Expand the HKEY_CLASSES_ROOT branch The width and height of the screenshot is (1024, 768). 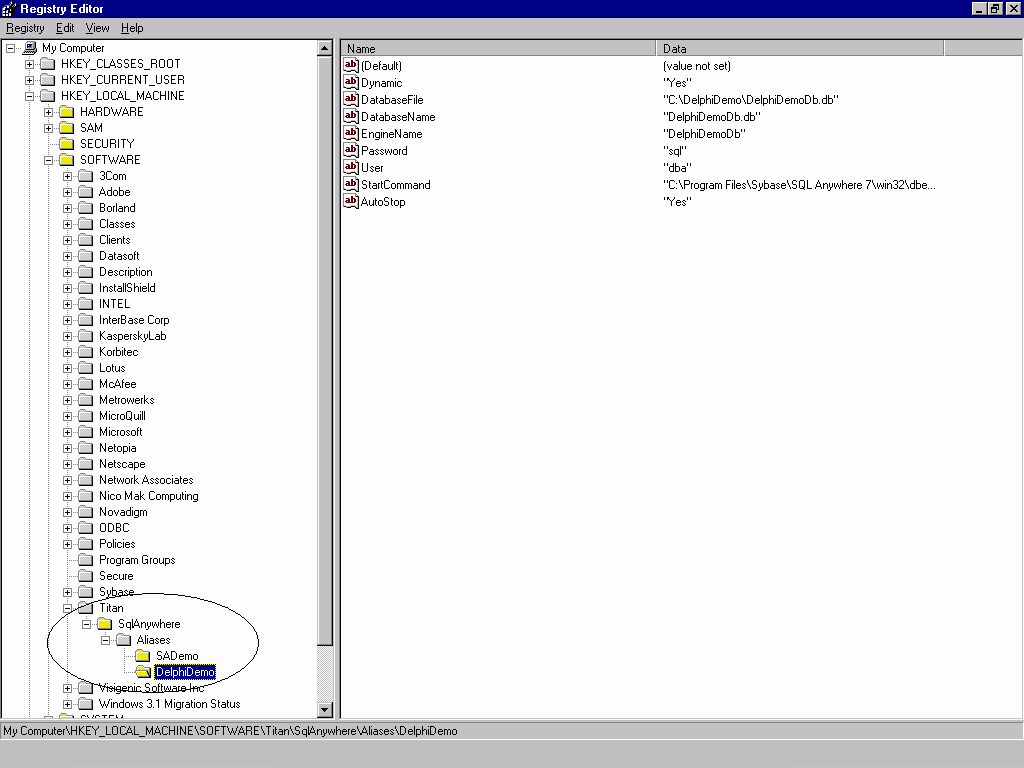[x=30, y=64]
